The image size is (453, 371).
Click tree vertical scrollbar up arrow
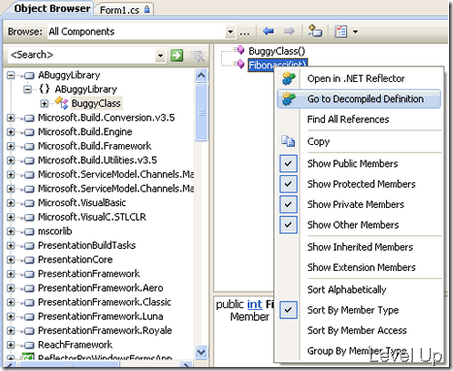point(201,75)
